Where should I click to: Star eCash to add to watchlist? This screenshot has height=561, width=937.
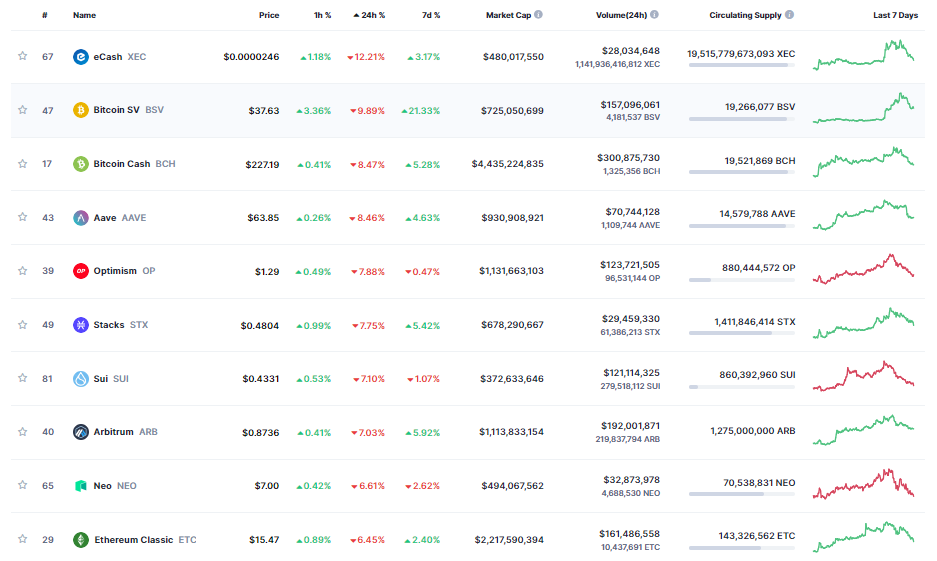(x=22, y=57)
